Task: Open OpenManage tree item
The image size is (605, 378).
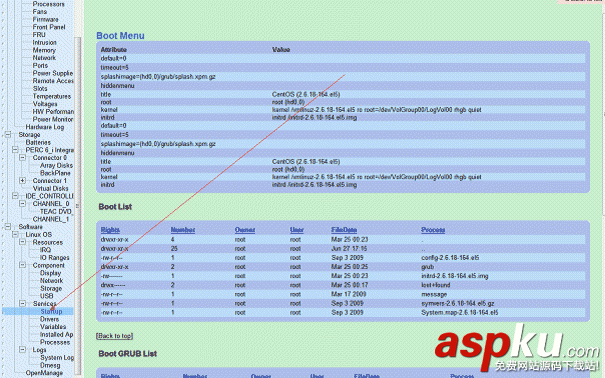Action: (44, 373)
